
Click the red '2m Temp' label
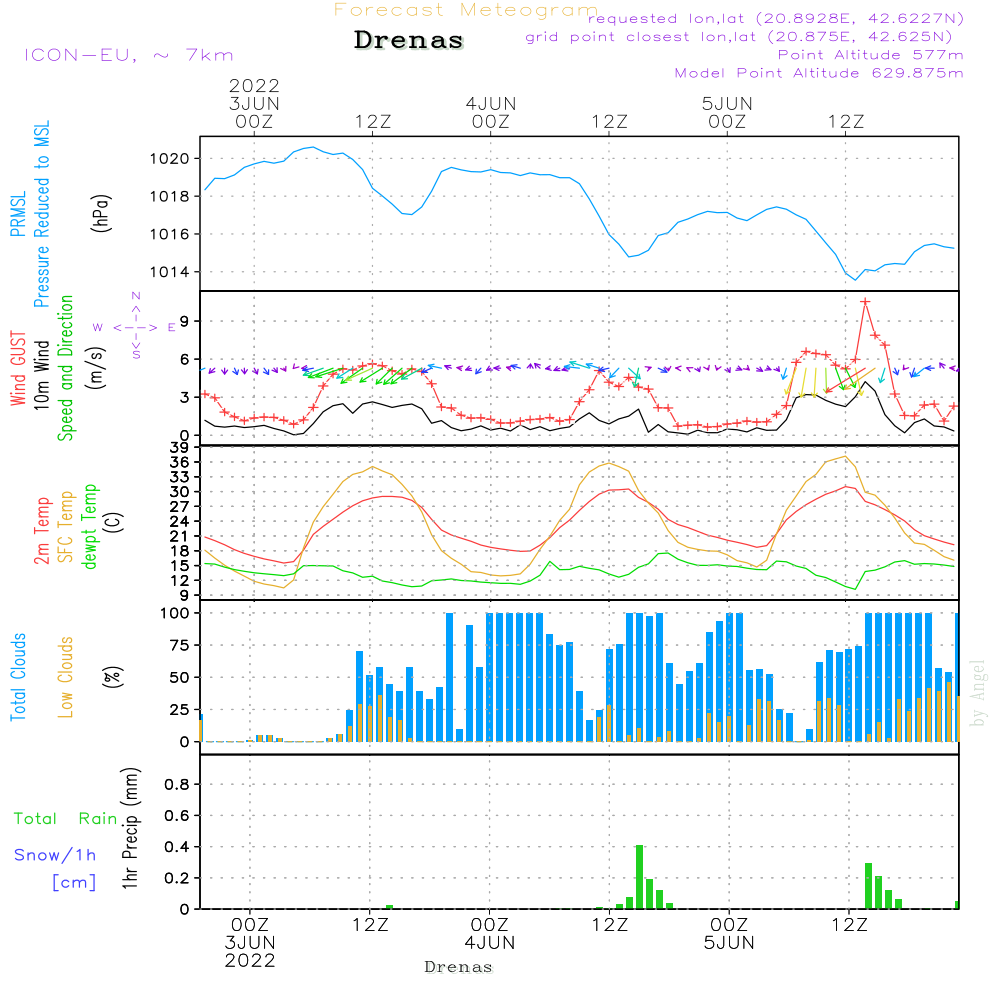click(x=41, y=531)
